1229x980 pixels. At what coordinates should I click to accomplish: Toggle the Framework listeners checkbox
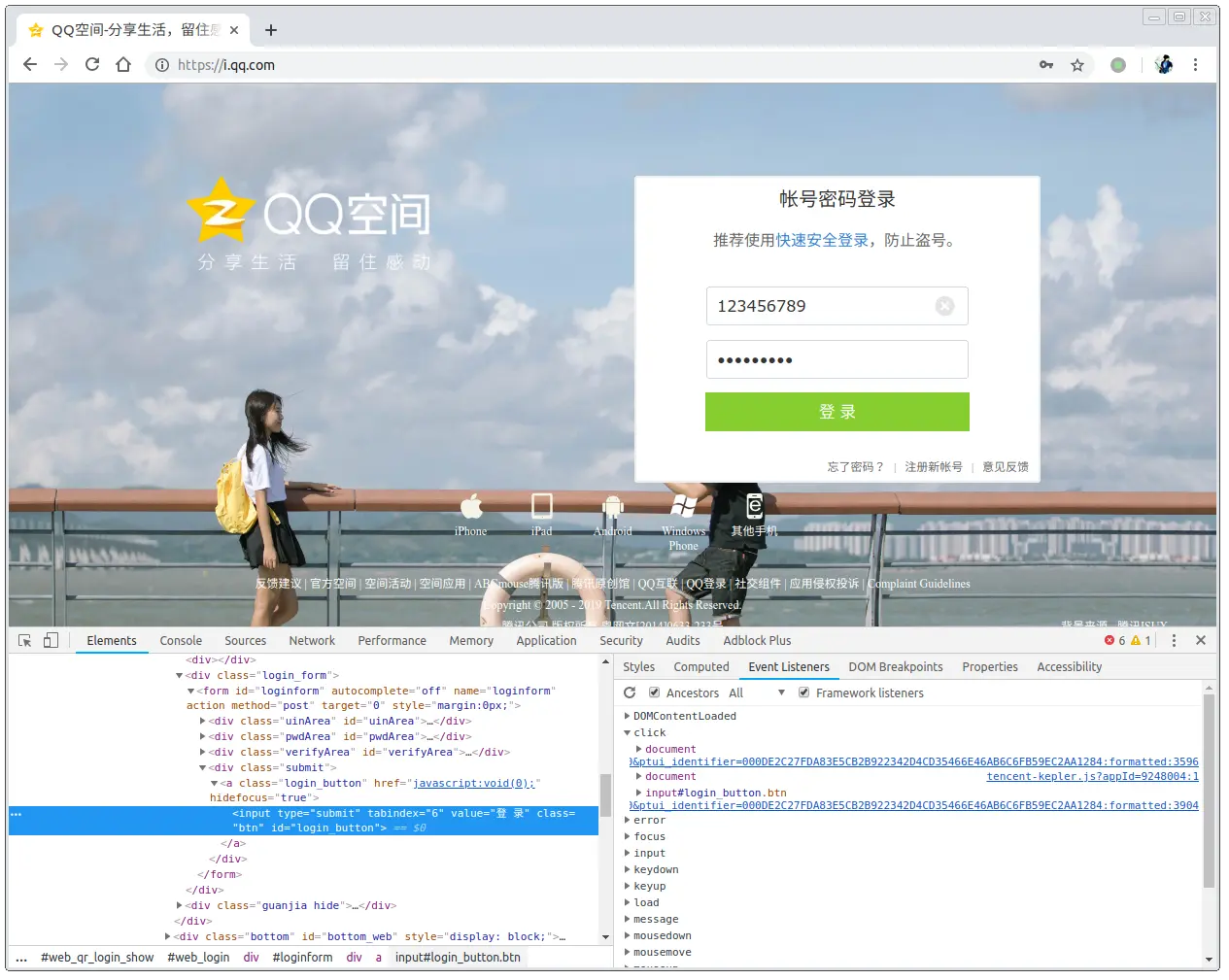tap(804, 693)
